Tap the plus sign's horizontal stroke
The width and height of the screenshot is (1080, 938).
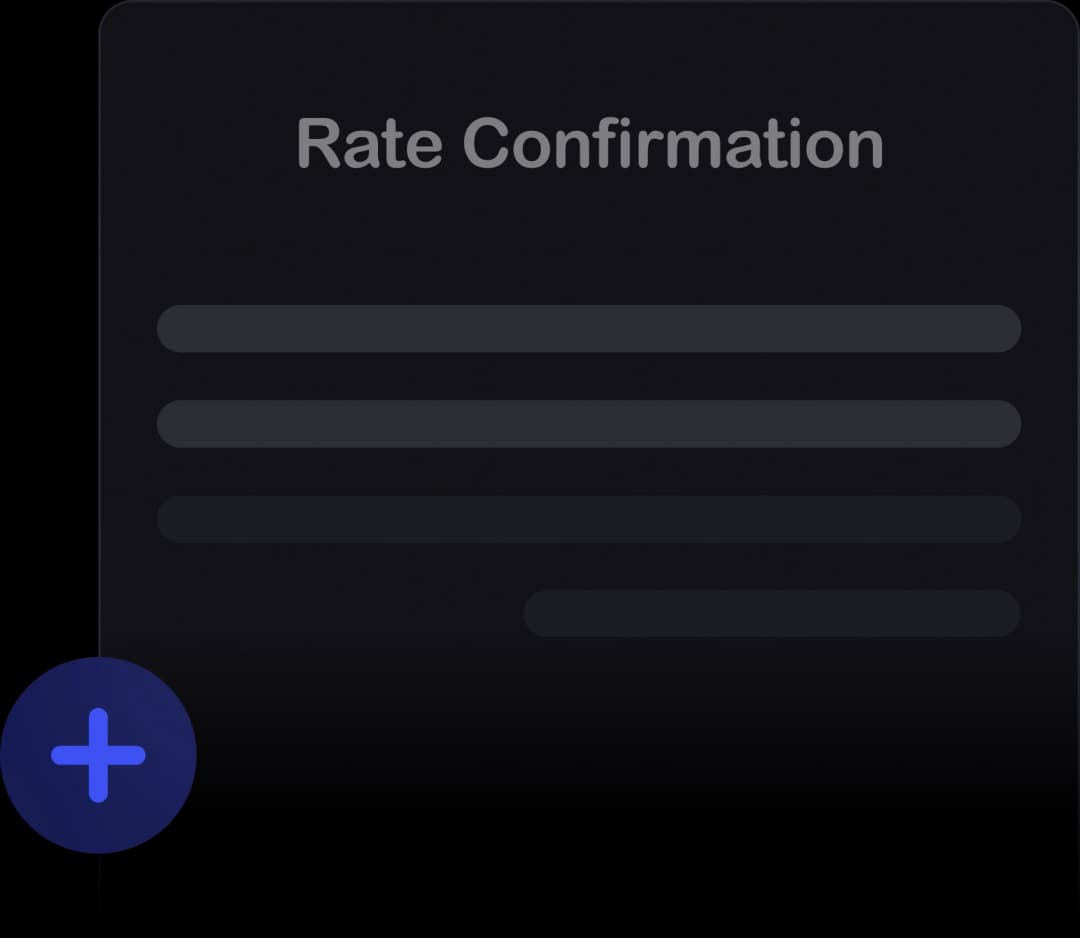(x=98, y=755)
